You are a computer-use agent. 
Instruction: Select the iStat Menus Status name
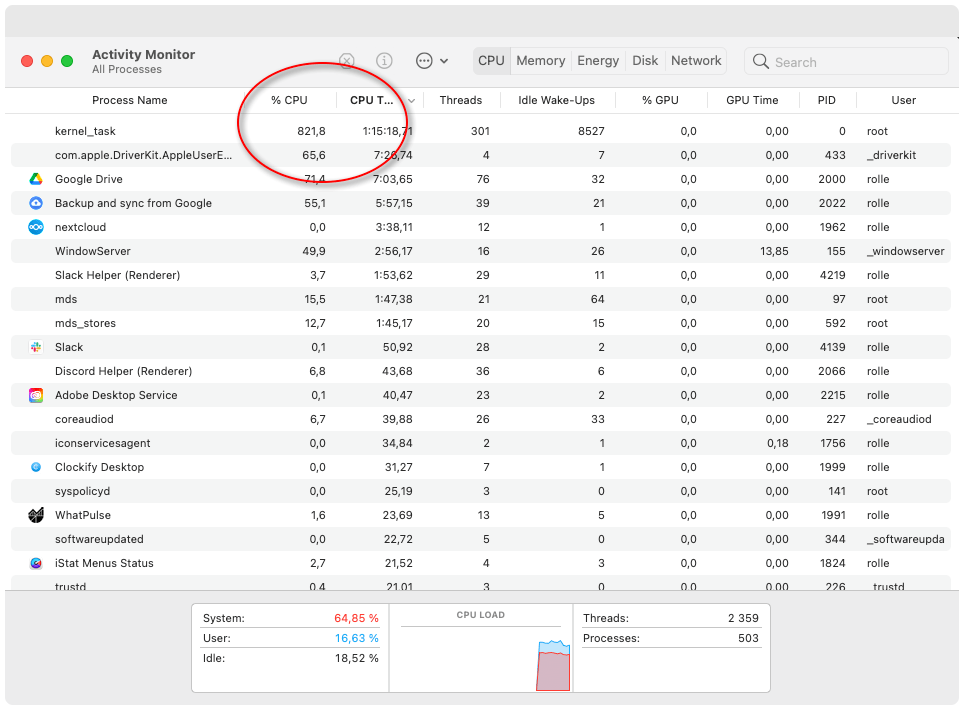click(x=105, y=563)
